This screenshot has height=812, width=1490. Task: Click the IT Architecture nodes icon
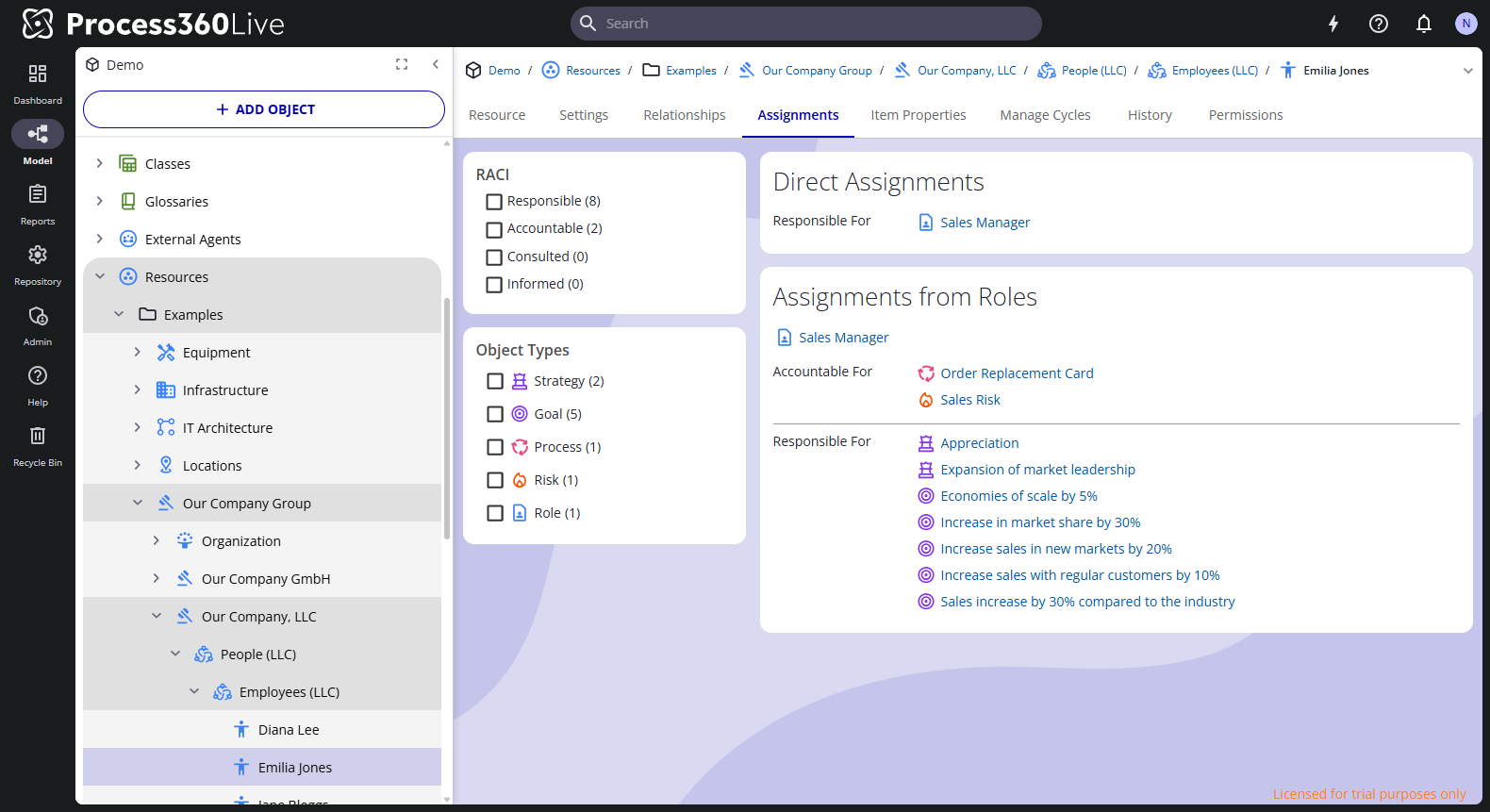coord(166,427)
